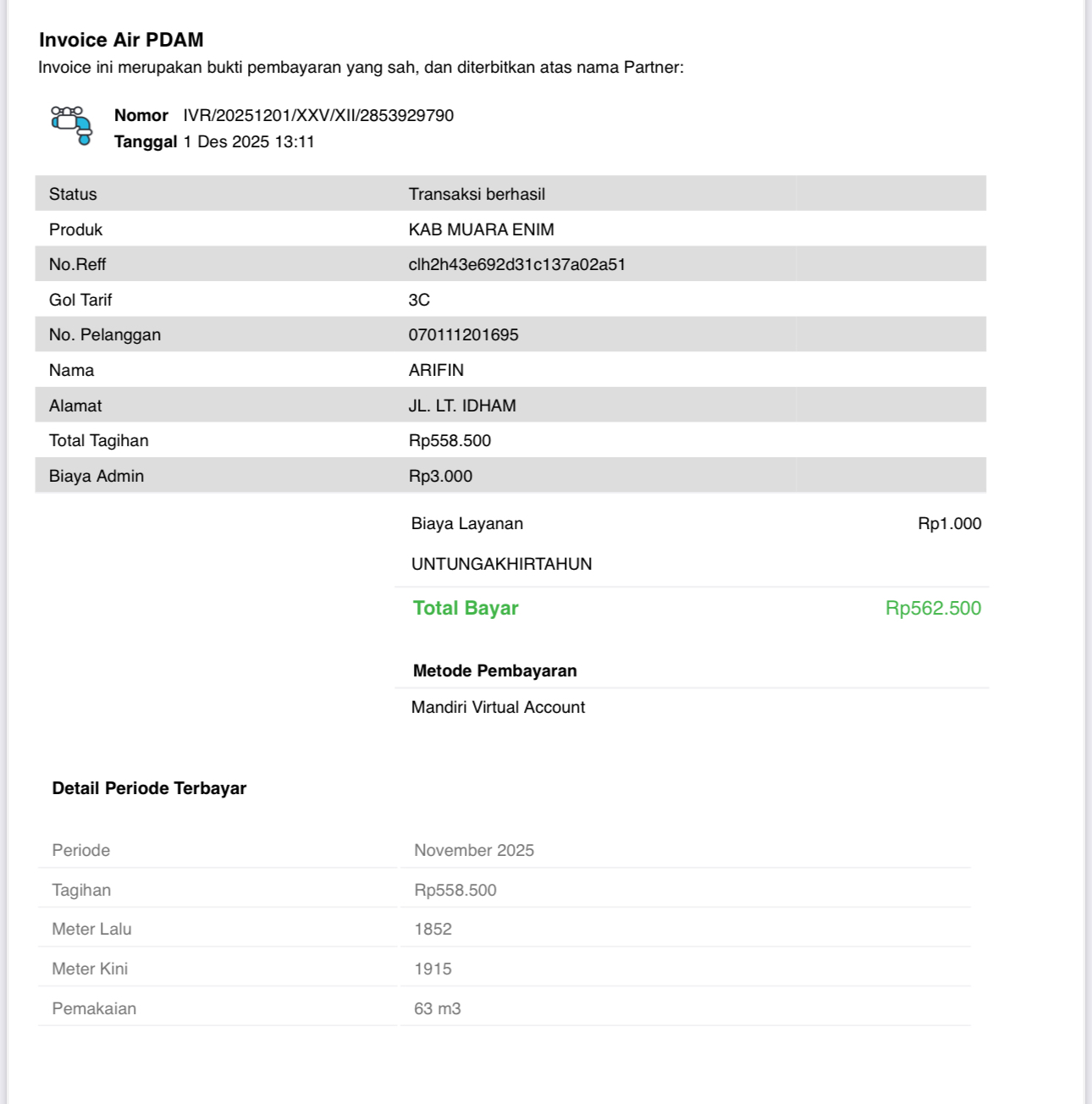
Task: Click the "Transaksi berhasil" status value
Action: [x=477, y=194]
